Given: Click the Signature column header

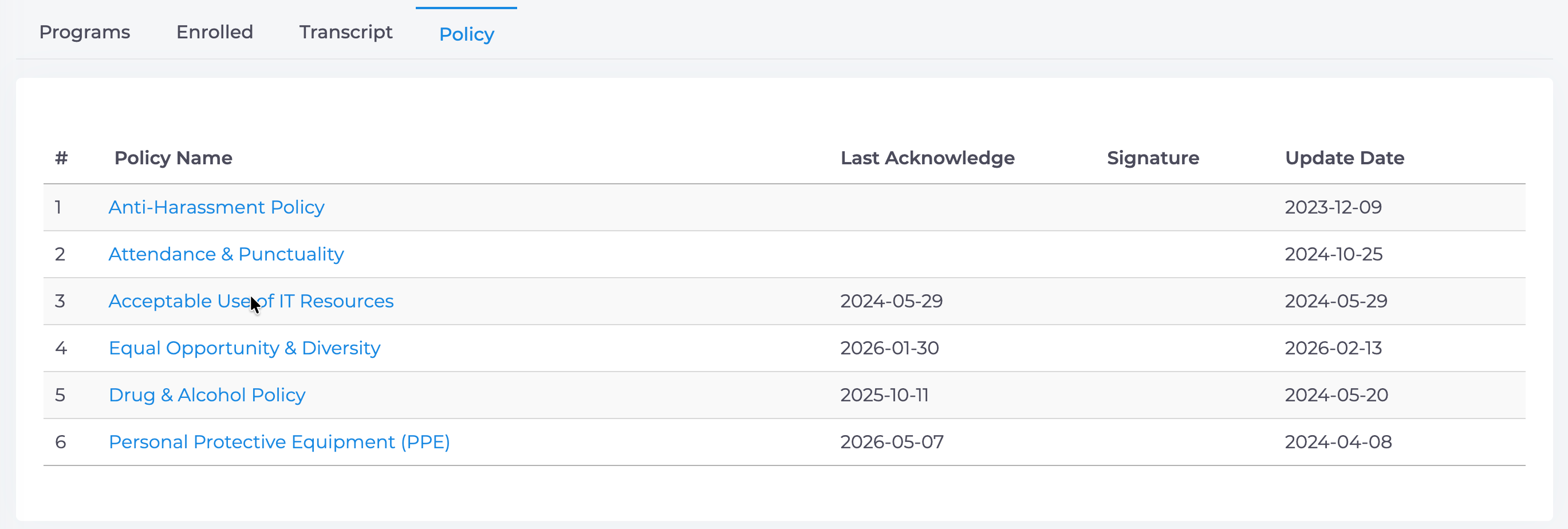Looking at the screenshot, I should (1153, 158).
